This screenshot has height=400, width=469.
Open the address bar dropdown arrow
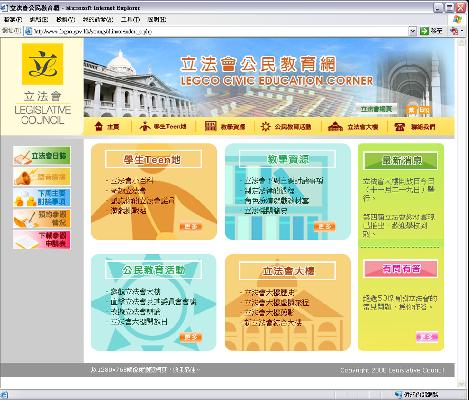pyautogui.click(x=413, y=31)
